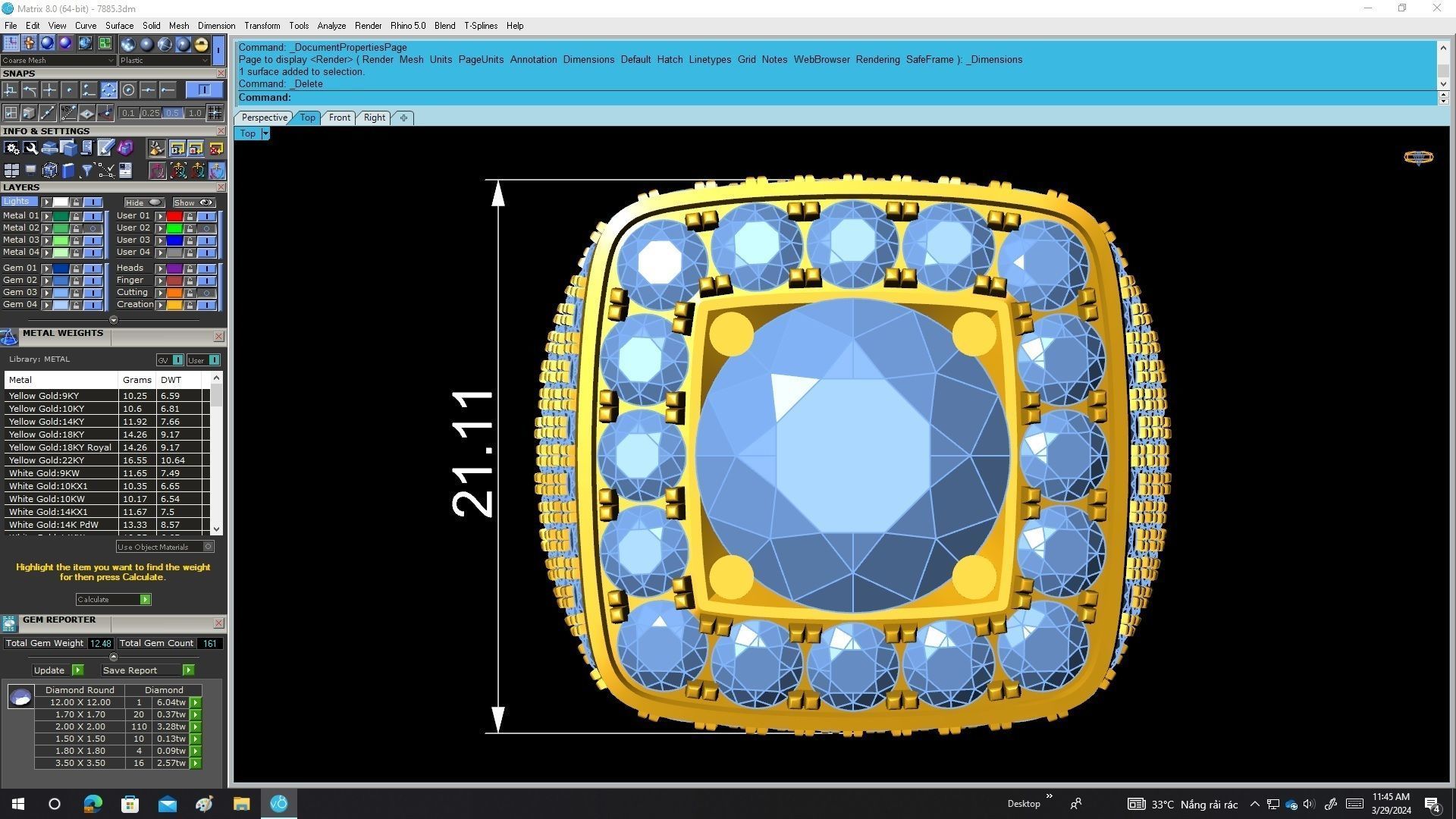Click the funnel selection filter icon
The image size is (1456, 819).
(87, 171)
